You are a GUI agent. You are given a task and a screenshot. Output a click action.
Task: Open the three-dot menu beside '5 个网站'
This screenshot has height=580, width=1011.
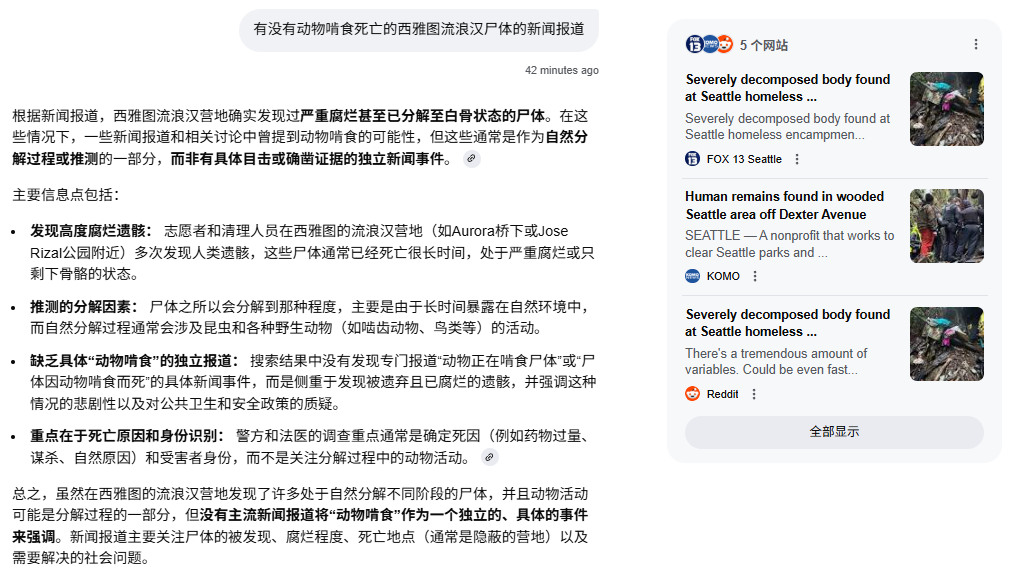point(976,44)
